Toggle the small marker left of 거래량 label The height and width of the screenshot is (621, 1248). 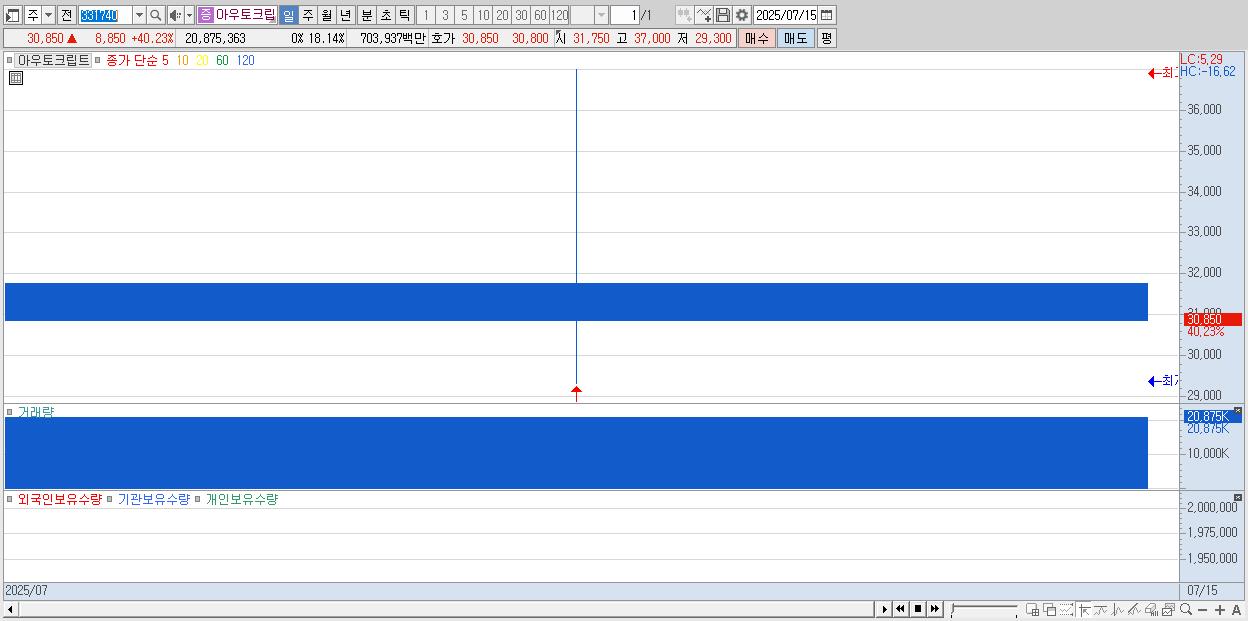coord(9,412)
